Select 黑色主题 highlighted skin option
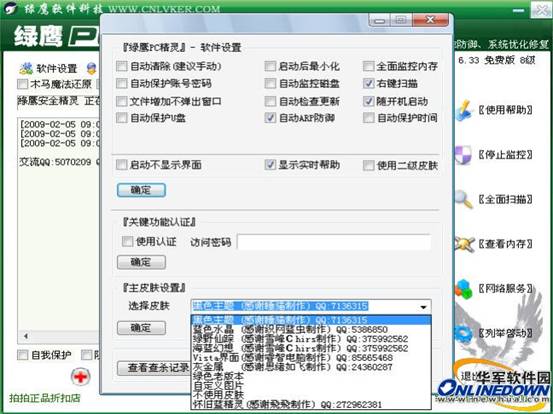This screenshot has width=553, height=414. [x=311, y=320]
